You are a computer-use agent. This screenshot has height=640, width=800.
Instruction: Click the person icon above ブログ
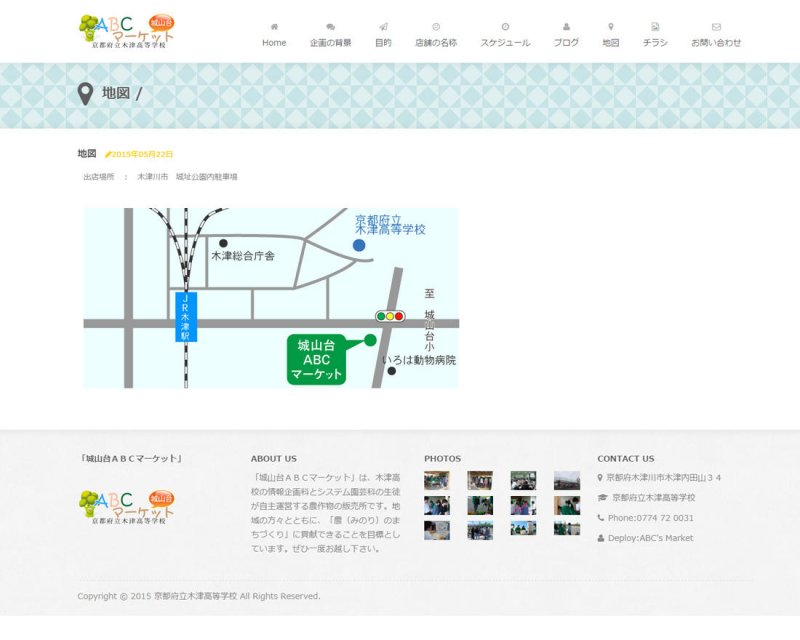(566, 27)
